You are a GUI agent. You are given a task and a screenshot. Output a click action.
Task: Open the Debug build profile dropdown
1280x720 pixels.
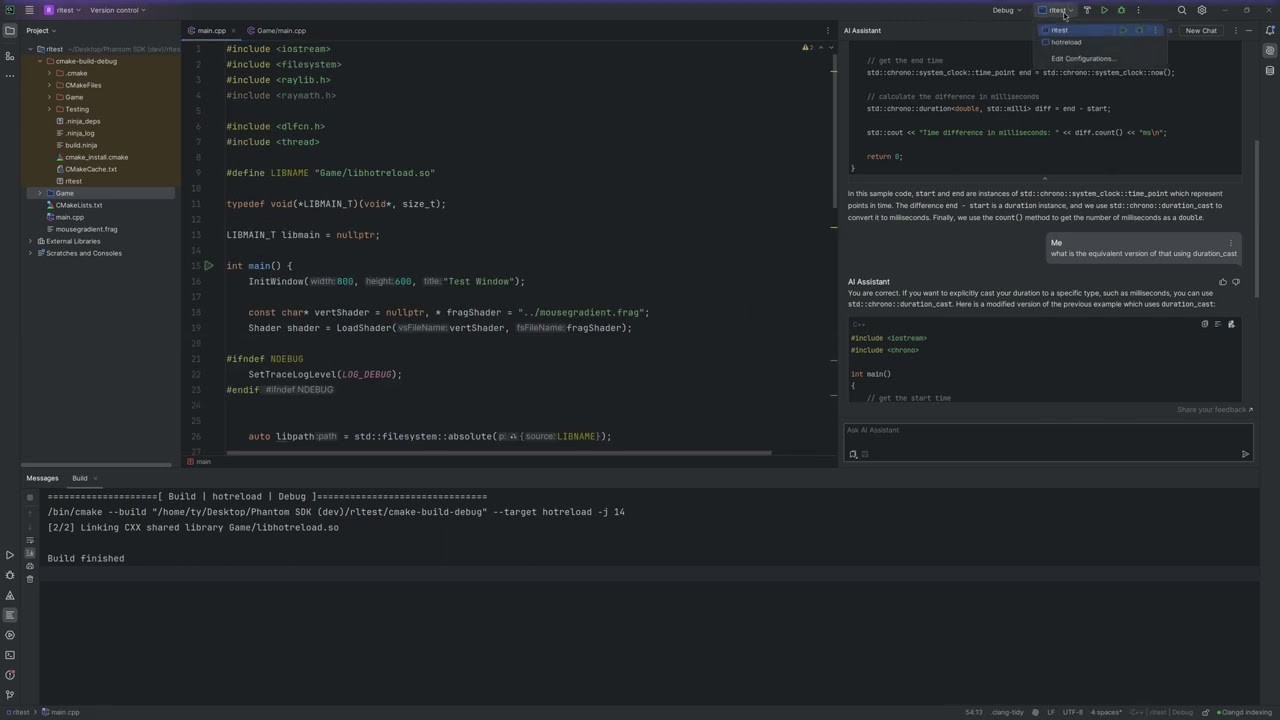pyautogui.click(x=1006, y=10)
